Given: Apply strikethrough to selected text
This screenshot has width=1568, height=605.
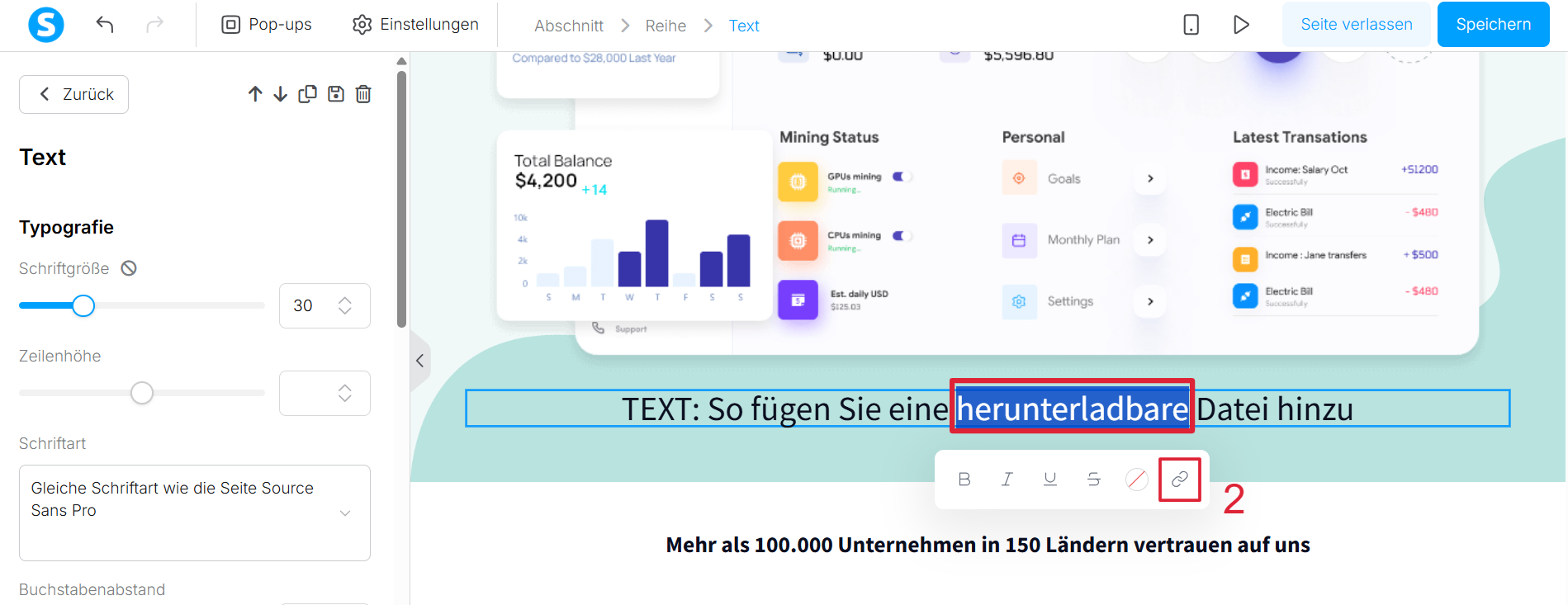Looking at the screenshot, I should (x=1093, y=479).
